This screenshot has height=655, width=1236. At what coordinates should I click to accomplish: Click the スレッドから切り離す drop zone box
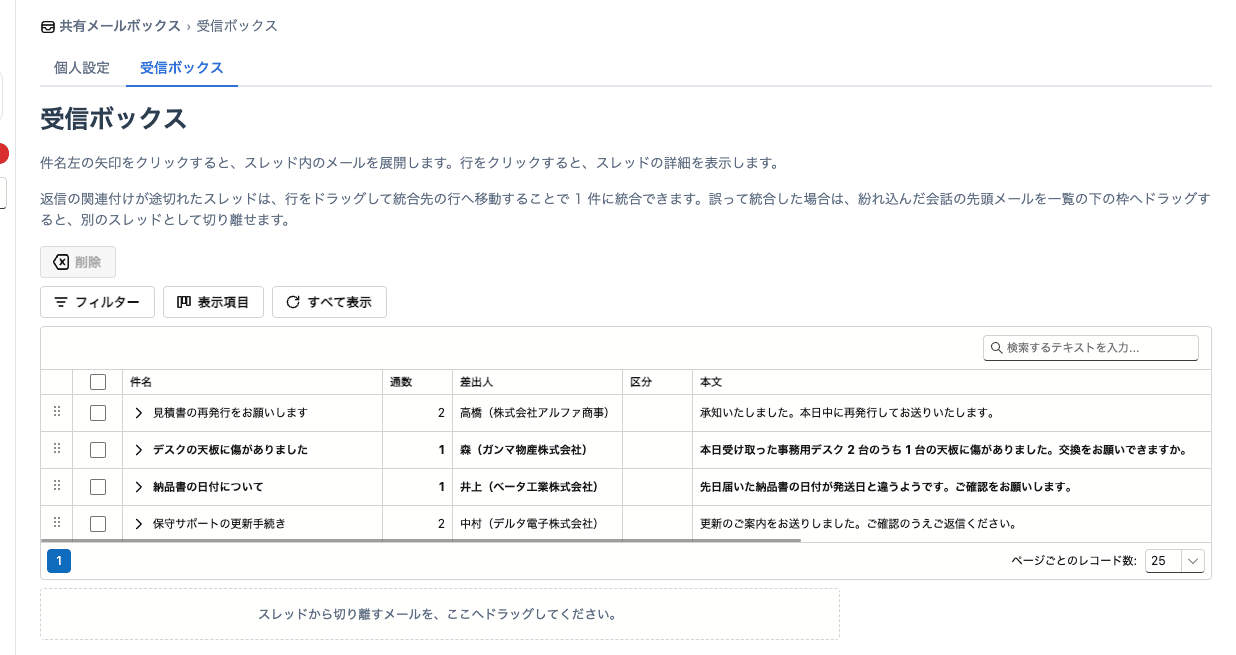(440, 614)
